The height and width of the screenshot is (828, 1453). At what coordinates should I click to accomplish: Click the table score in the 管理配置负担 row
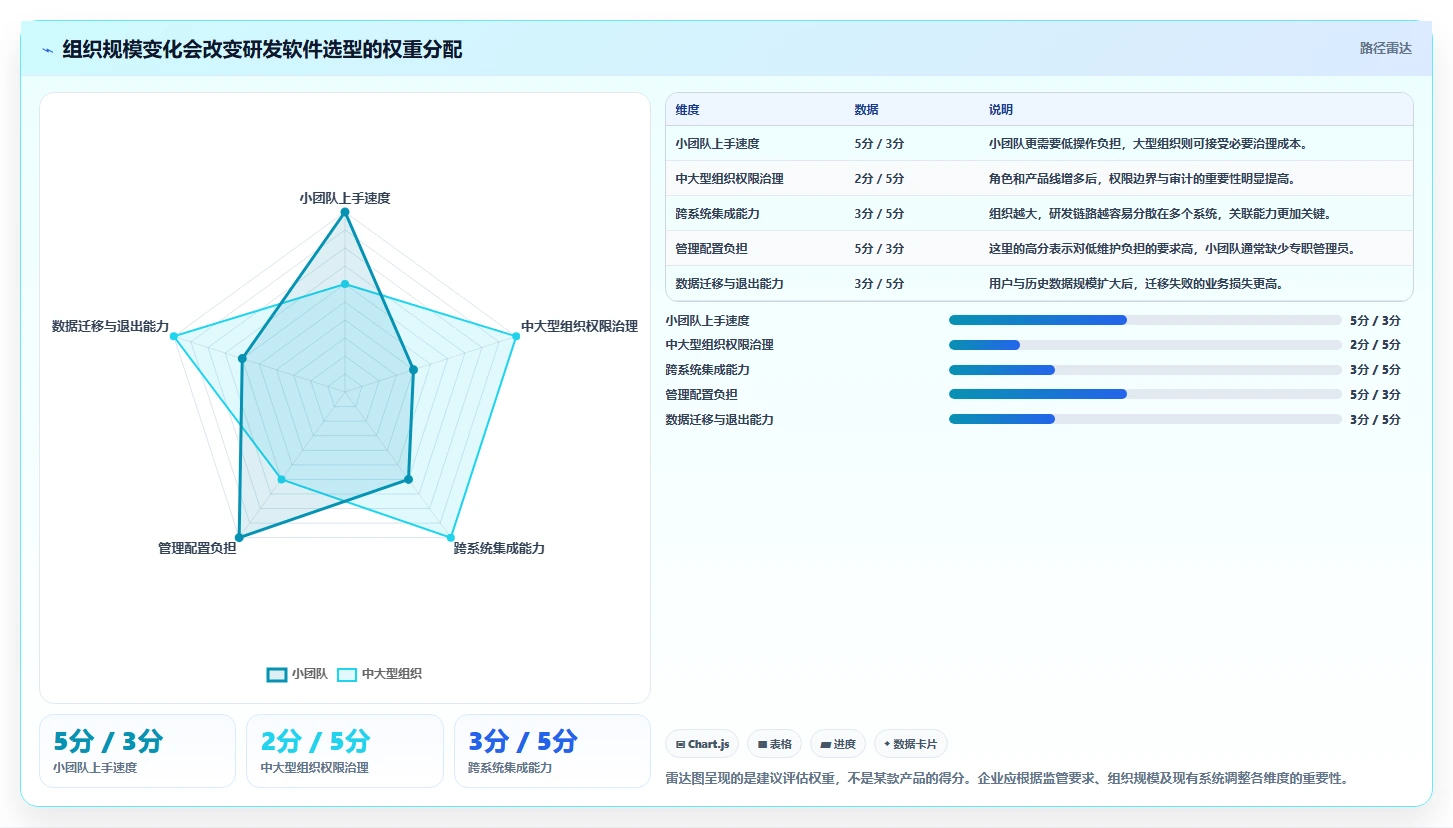coord(880,249)
